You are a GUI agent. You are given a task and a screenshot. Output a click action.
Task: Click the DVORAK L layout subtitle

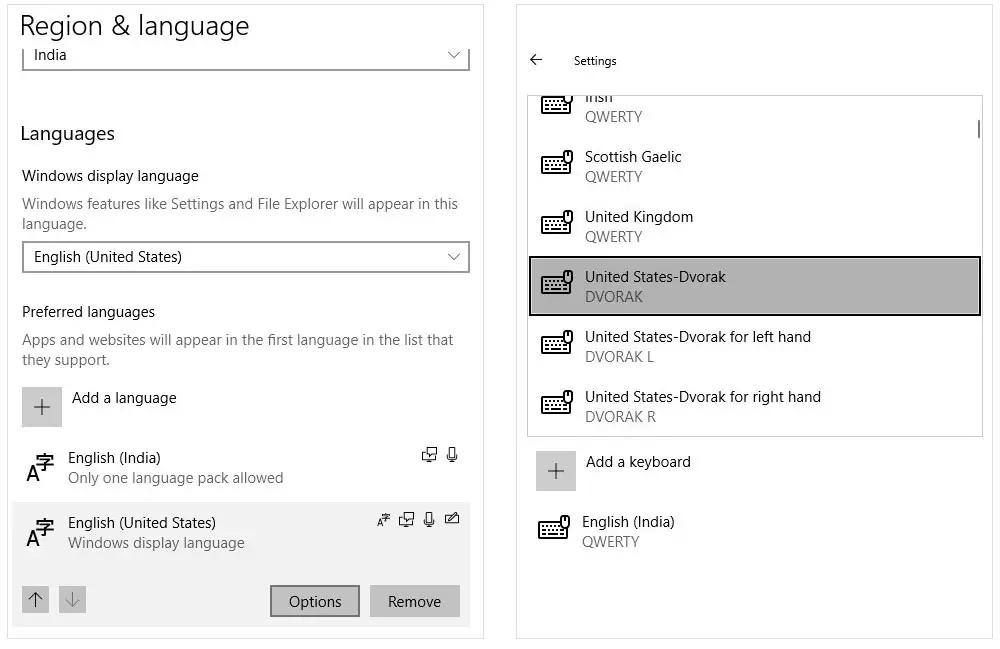click(619, 357)
